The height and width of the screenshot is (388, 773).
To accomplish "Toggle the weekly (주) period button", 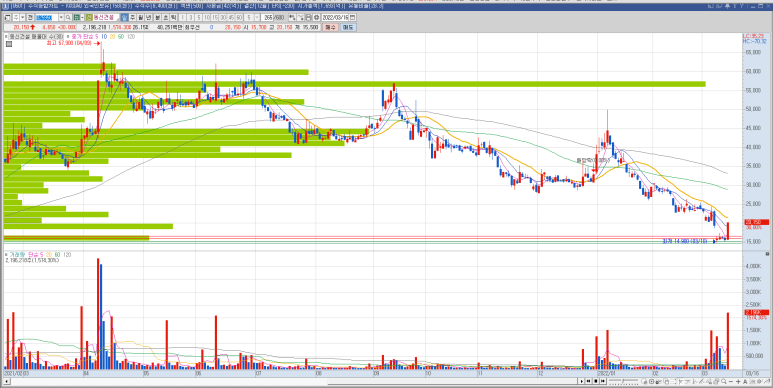I will coord(133,17).
